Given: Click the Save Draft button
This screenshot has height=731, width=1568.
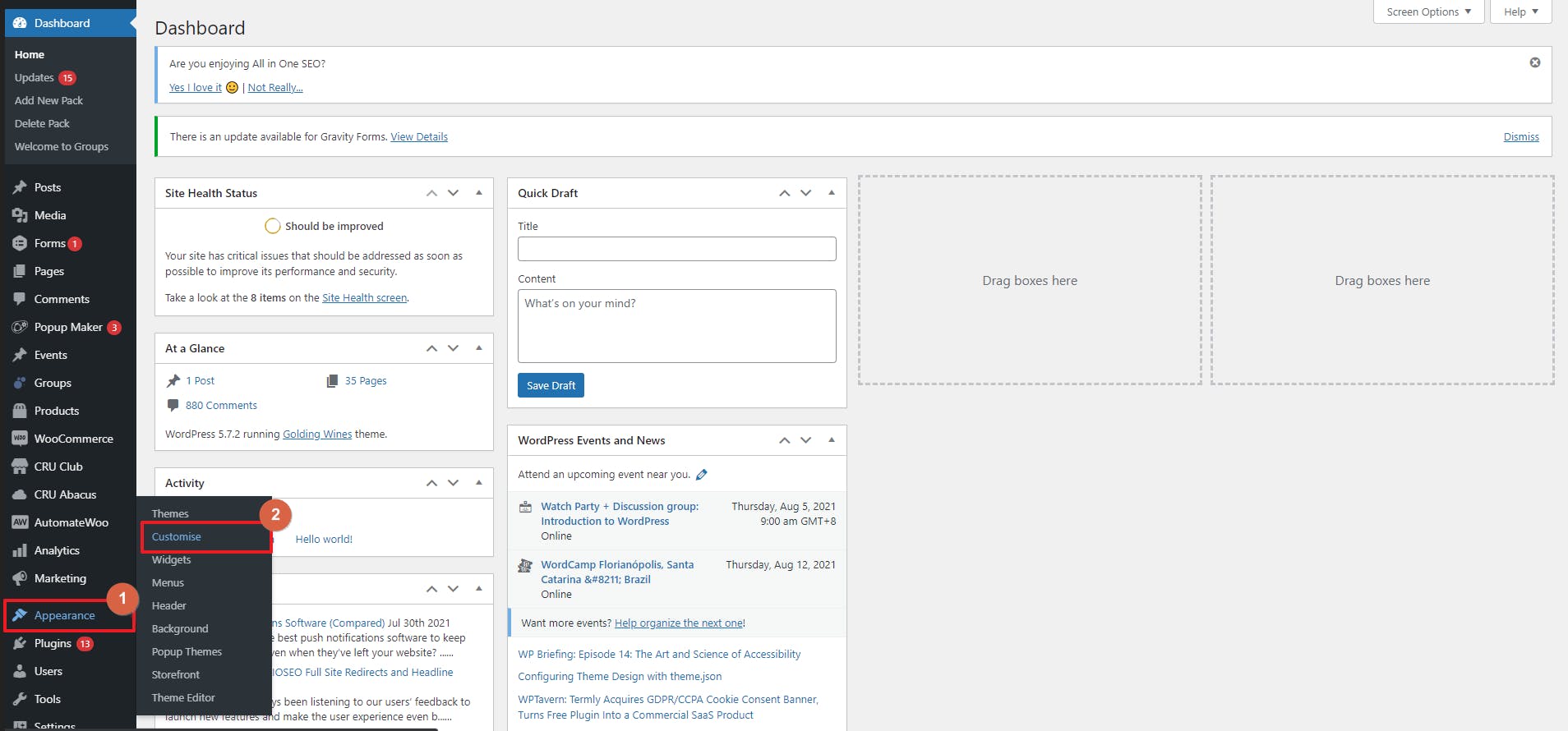Looking at the screenshot, I should click(551, 385).
